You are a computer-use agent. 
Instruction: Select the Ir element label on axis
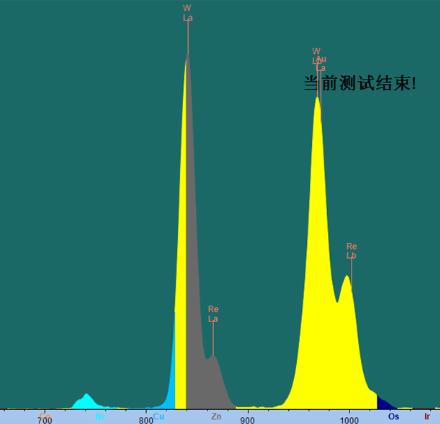pyautogui.click(x=427, y=416)
